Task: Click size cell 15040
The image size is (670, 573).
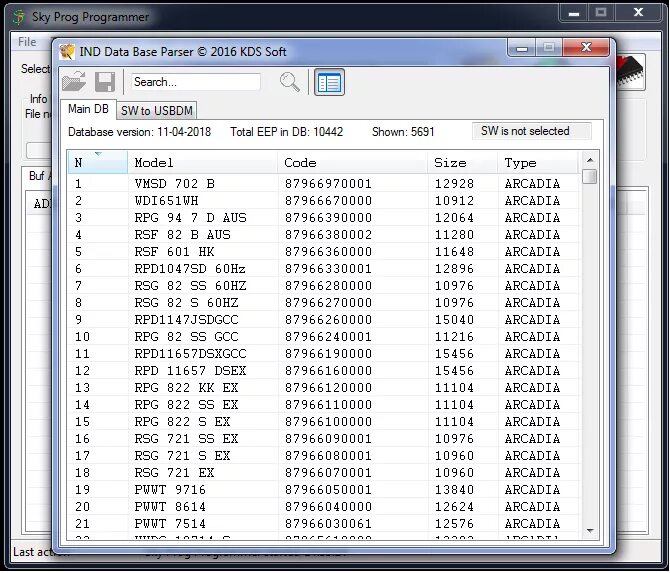Action: pyautogui.click(x=454, y=320)
